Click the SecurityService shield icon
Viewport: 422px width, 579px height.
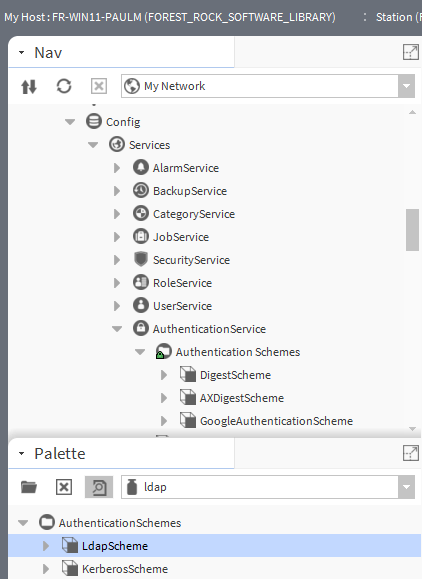[x=141, y=259]
